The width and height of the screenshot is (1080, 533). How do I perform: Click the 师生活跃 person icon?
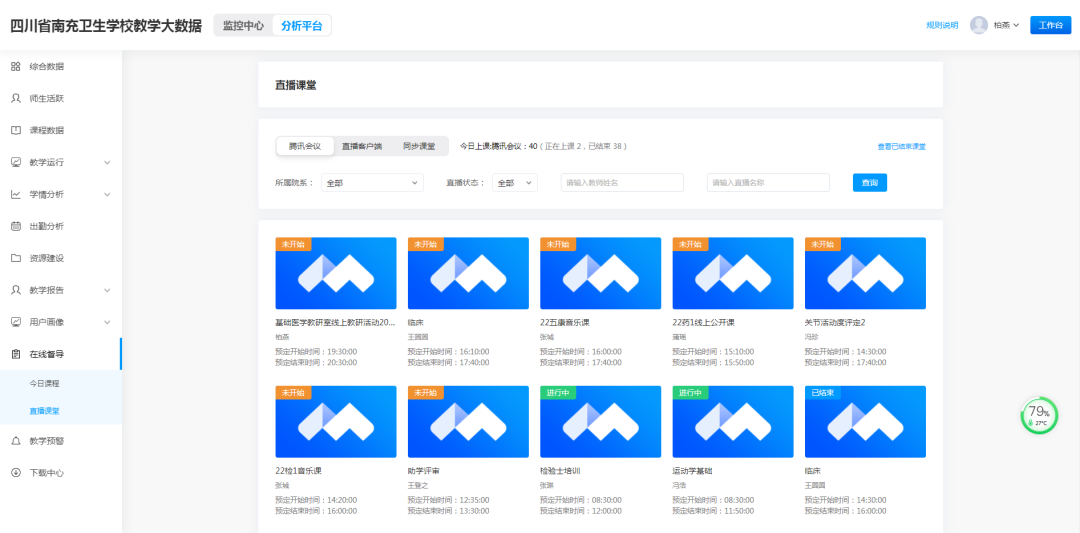(16, 98)
